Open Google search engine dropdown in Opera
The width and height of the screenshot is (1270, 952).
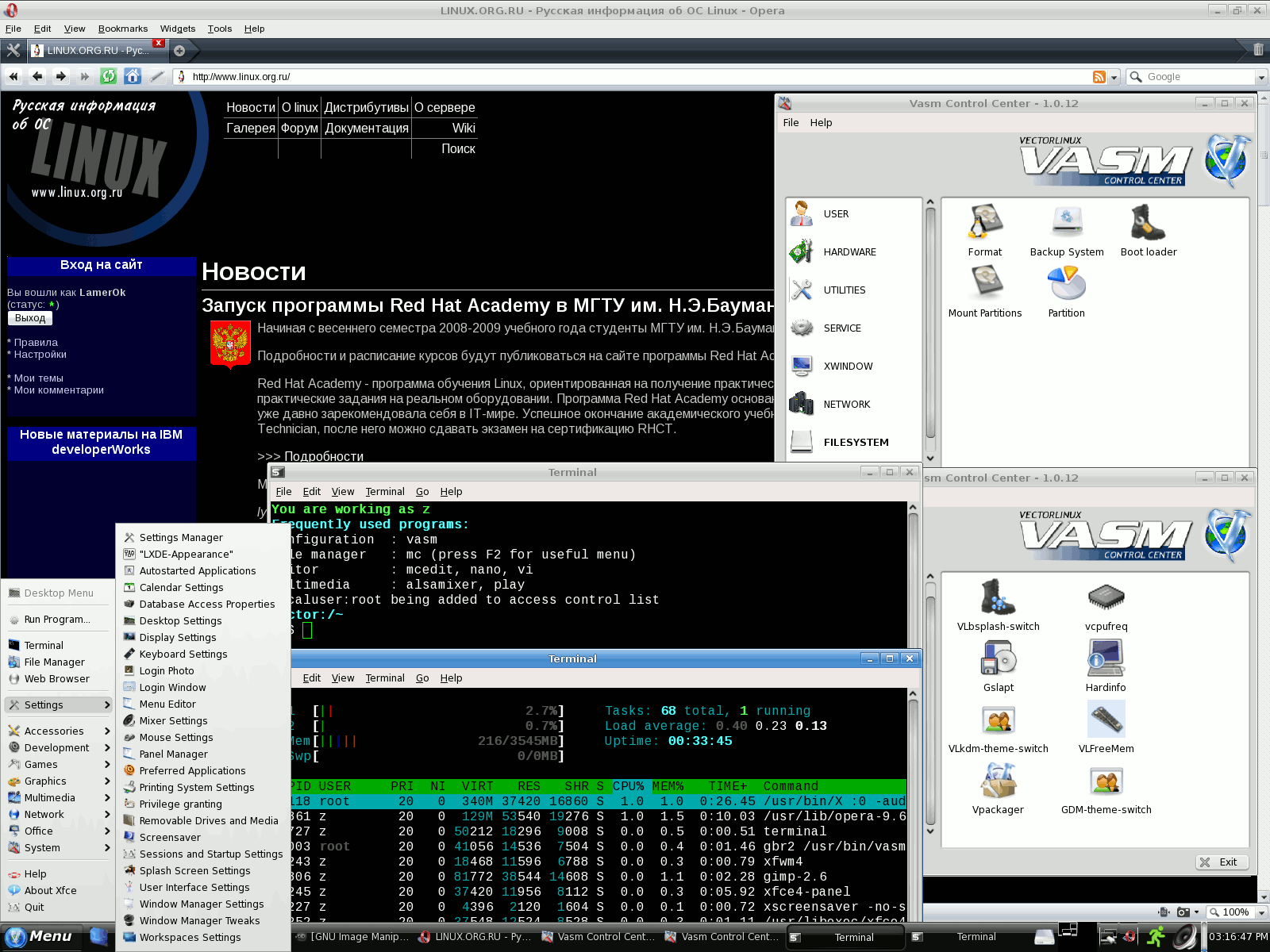pyautogui.click(x=1261, y=77)
